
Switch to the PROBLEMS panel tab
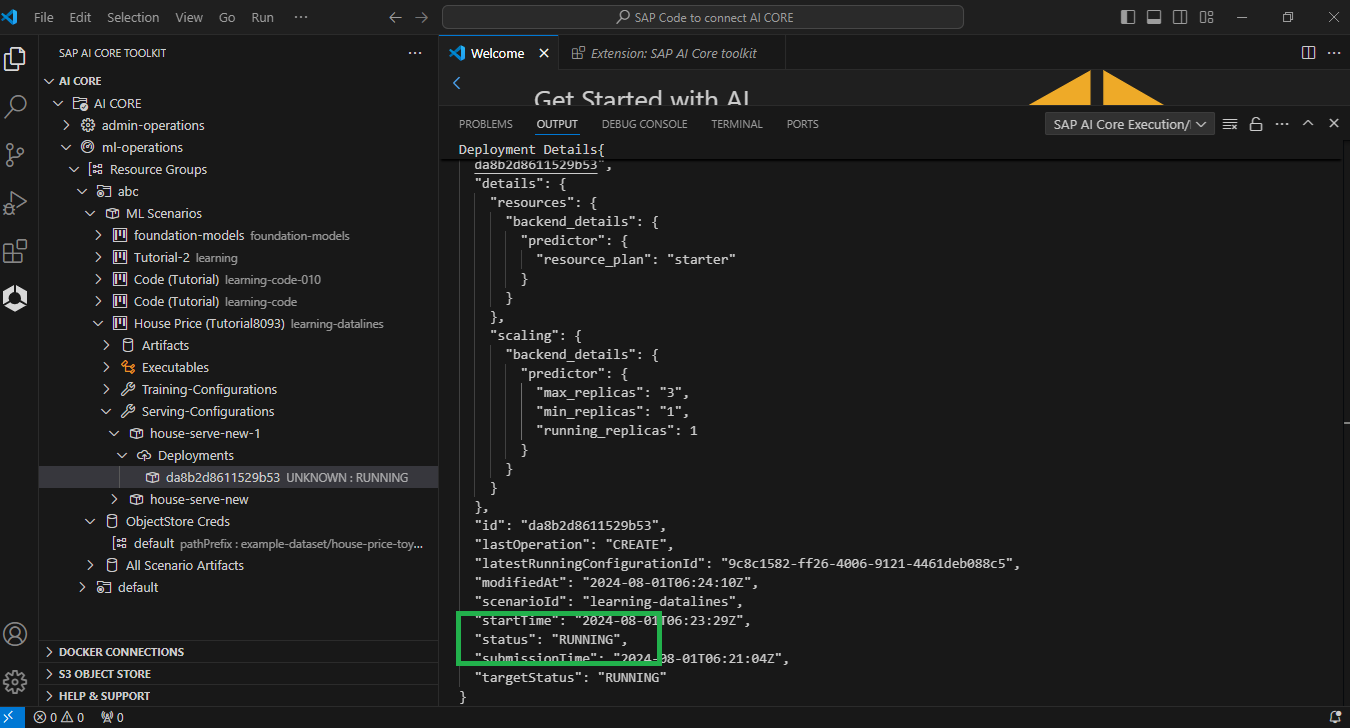coord(486,124)
